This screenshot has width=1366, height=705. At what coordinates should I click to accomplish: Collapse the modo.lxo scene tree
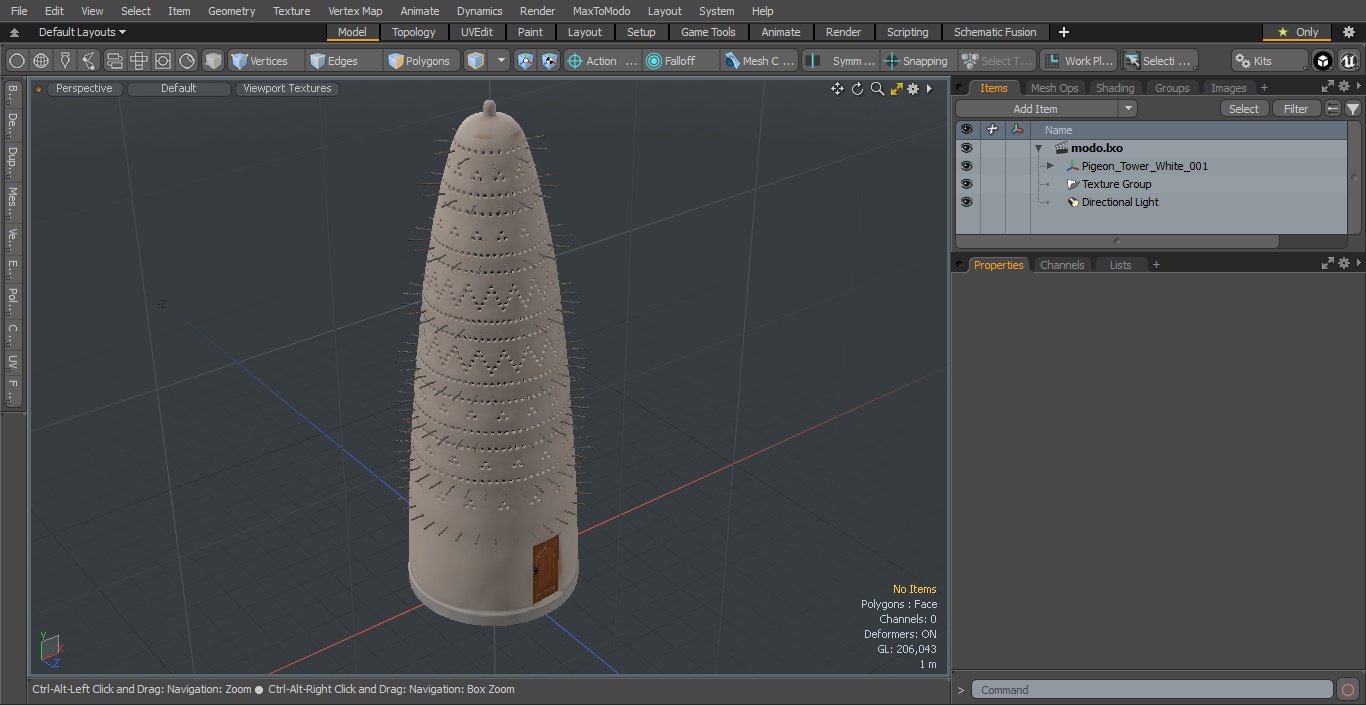[x=1038, y=148]
